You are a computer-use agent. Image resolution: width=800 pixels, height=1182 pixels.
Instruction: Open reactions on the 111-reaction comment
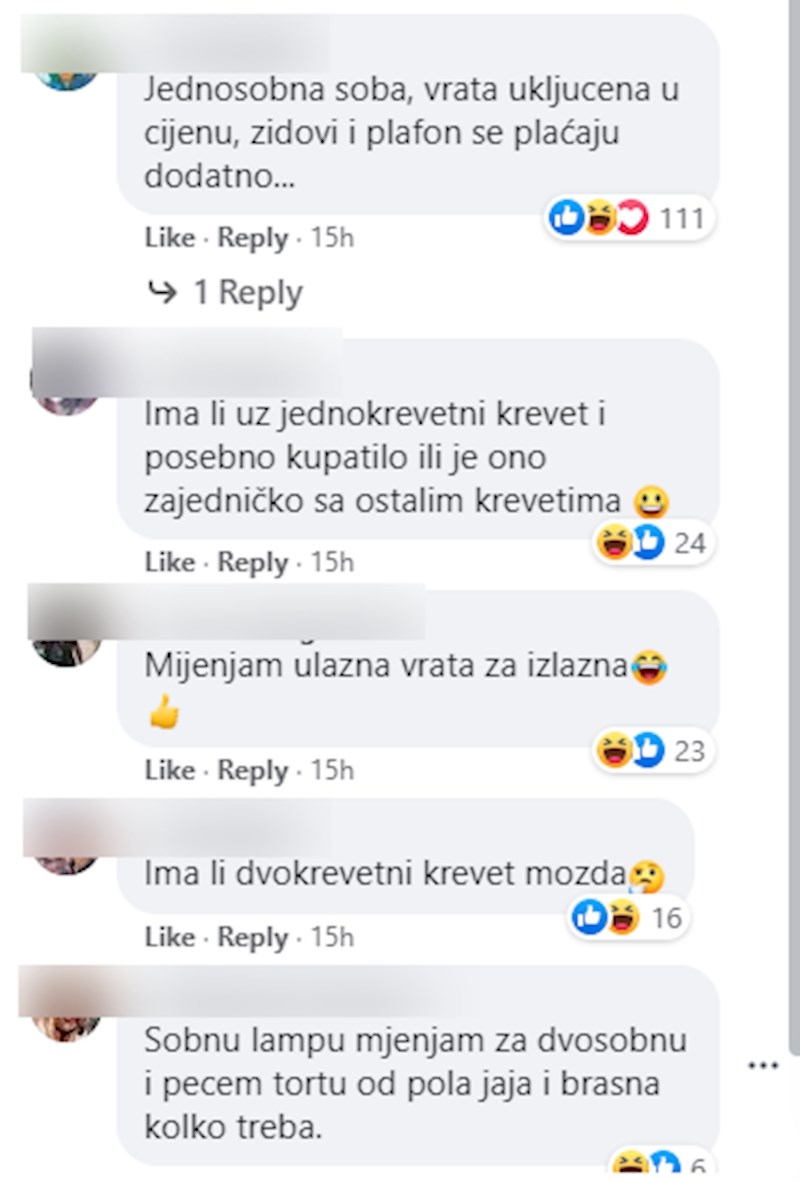coord(629,219)
